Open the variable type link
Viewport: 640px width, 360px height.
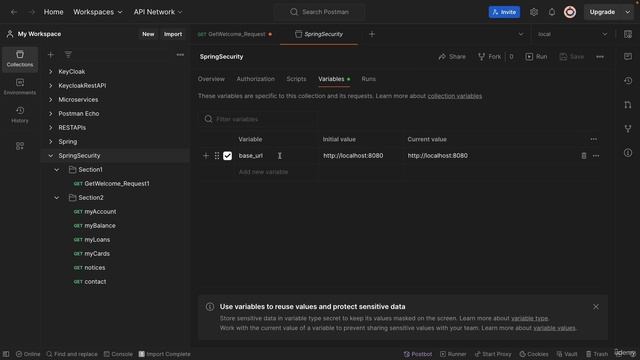tap(529, 318)
